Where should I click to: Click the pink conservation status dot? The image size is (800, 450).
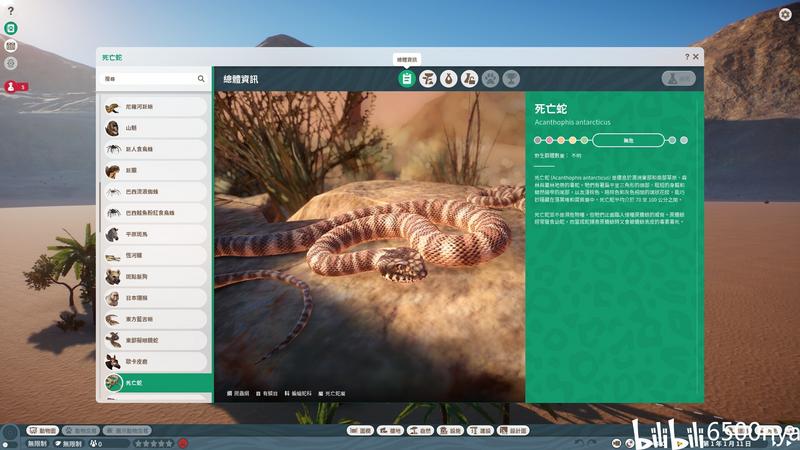click(x=549, y=140)
